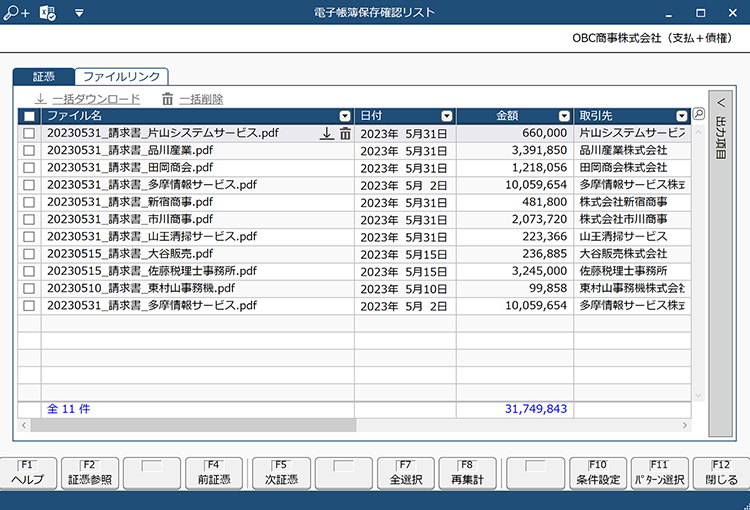Click the F4 前証憑 button

pos(214,473)
